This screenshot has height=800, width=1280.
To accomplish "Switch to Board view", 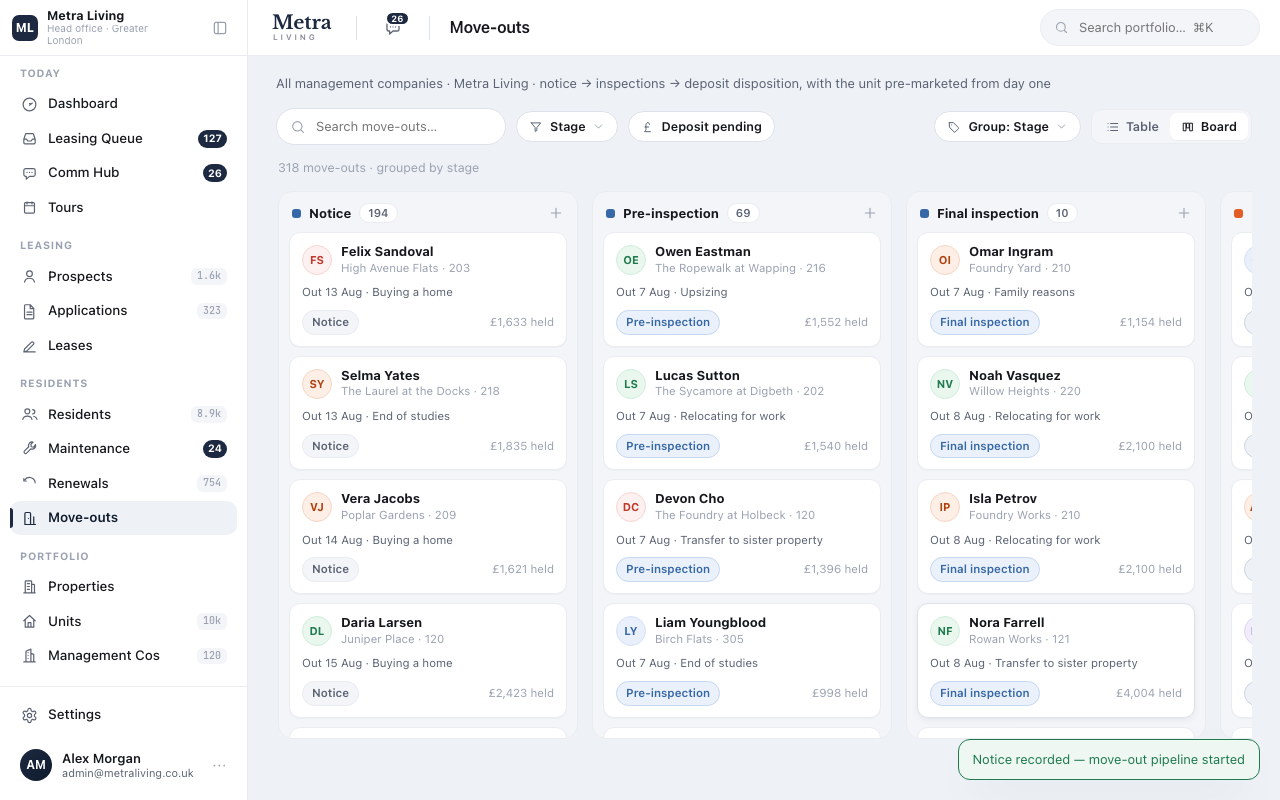I will pos(1209,127).
